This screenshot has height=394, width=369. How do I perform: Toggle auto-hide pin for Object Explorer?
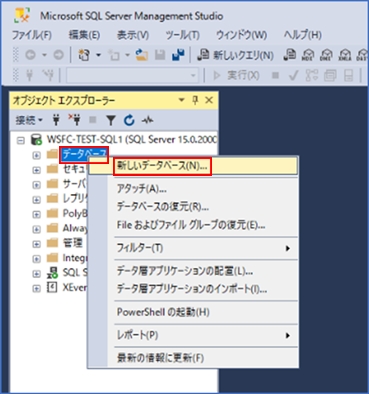(195, 100)
